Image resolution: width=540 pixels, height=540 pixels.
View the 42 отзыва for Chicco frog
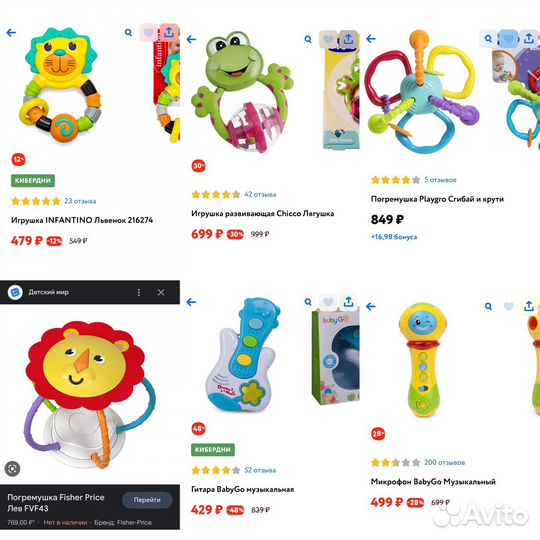tap(260, 195)
